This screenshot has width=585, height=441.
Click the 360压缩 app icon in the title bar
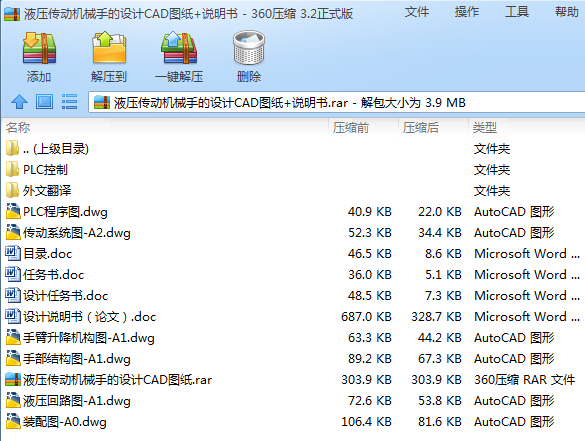[12, 14]
